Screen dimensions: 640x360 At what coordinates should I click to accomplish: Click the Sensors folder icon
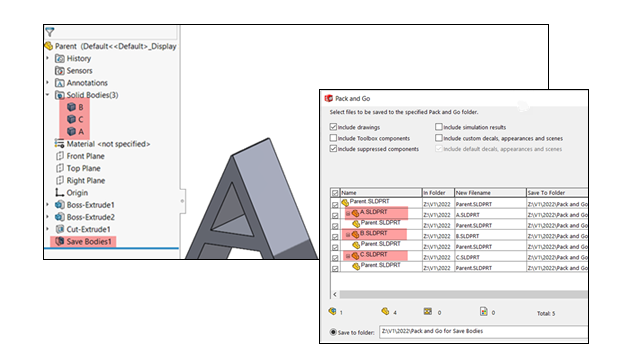(60, 70)
